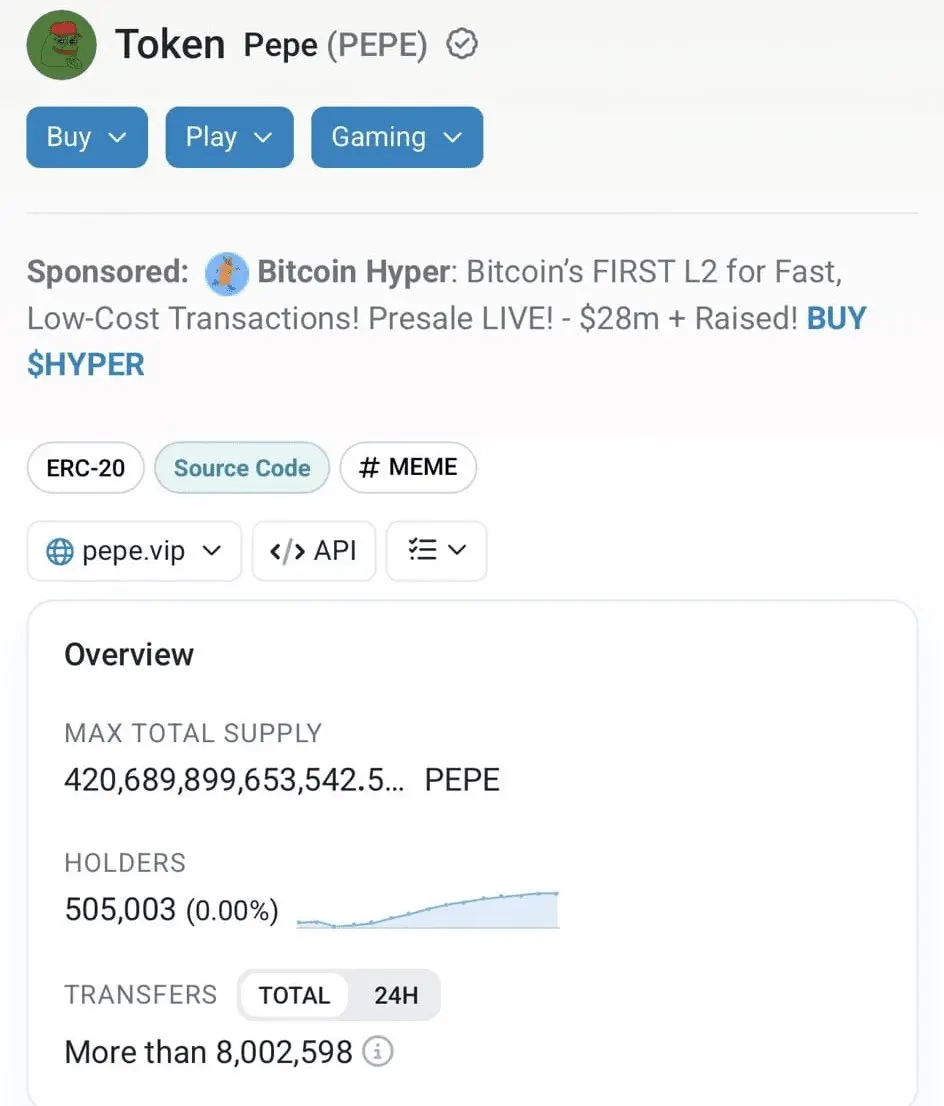Screen dimensions: 944x1106
Task: Open the checklist icon menu
Action: pyautogui.click(x=436, y=551)
